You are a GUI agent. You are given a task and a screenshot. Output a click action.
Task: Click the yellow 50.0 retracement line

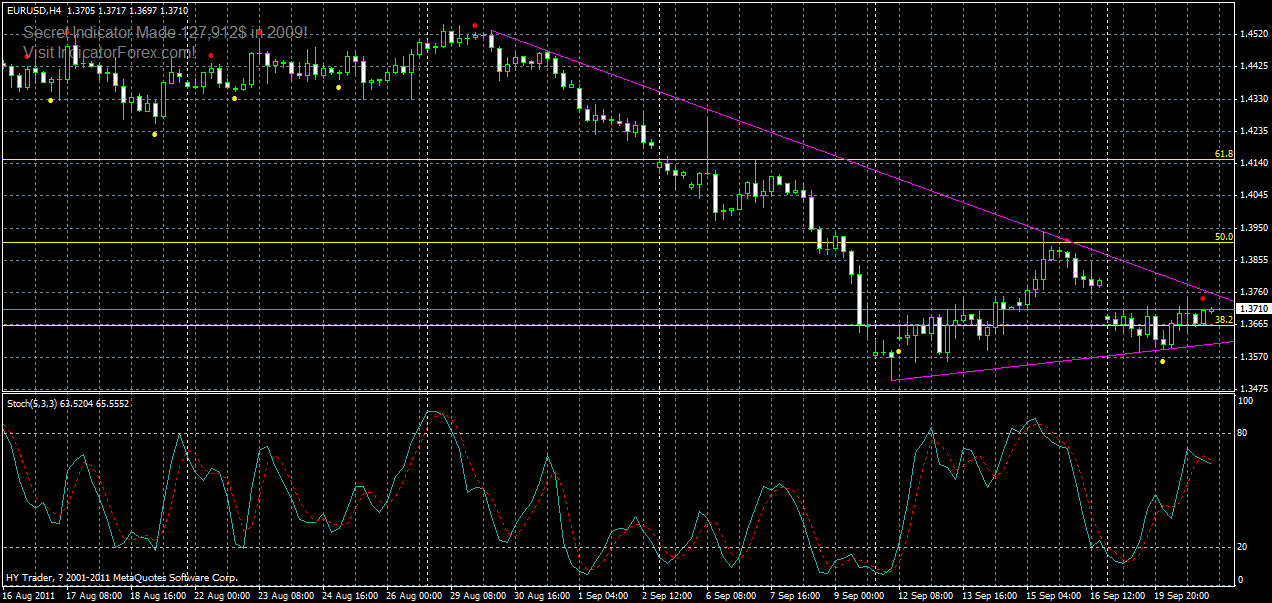coord(600,240)
